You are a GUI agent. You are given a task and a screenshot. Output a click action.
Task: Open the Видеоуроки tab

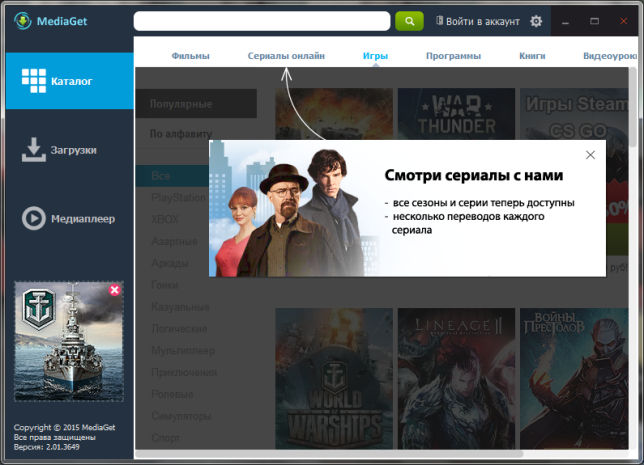pyautogui.click(x=610, y=56)
